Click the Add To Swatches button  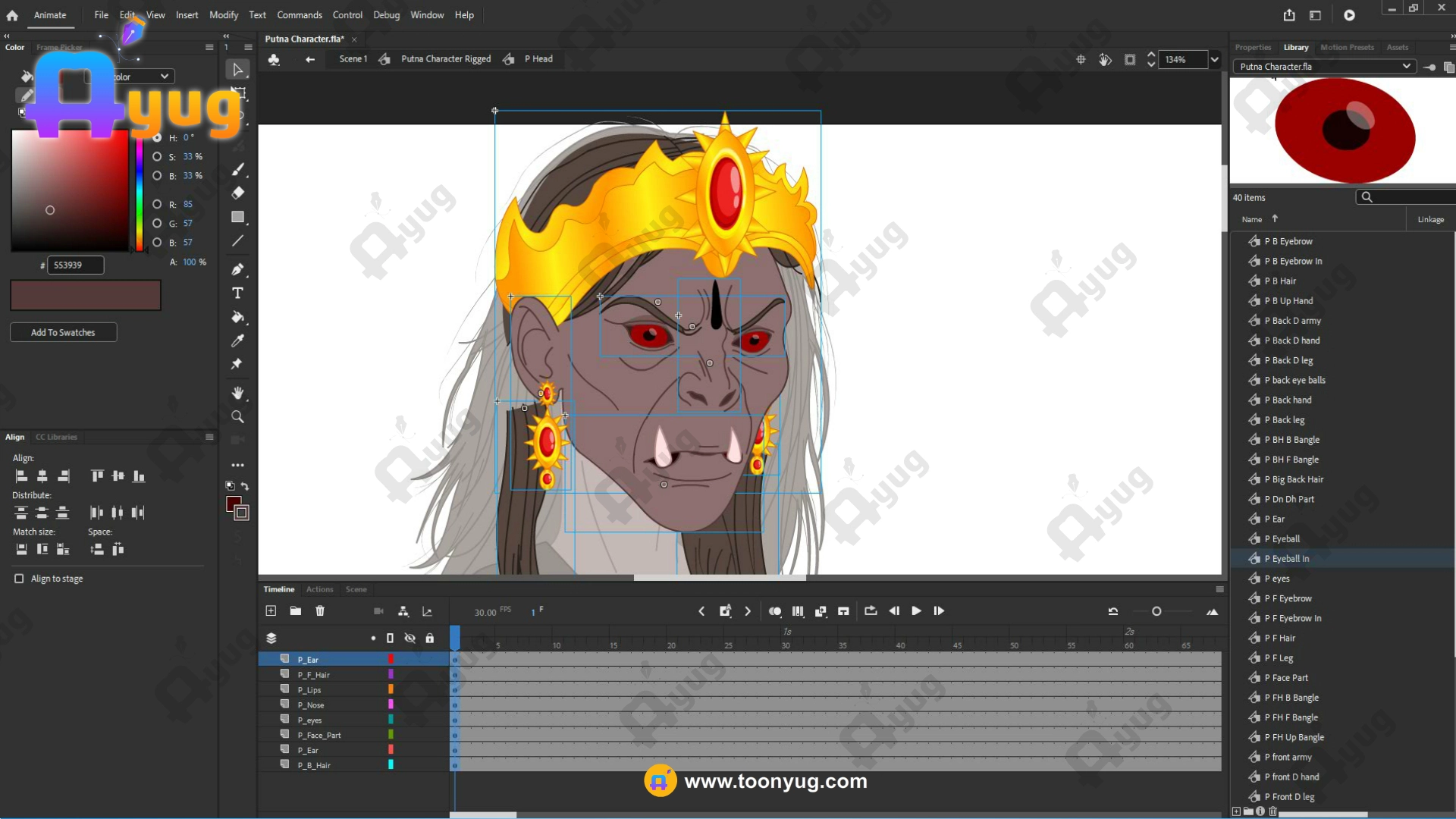63,332
